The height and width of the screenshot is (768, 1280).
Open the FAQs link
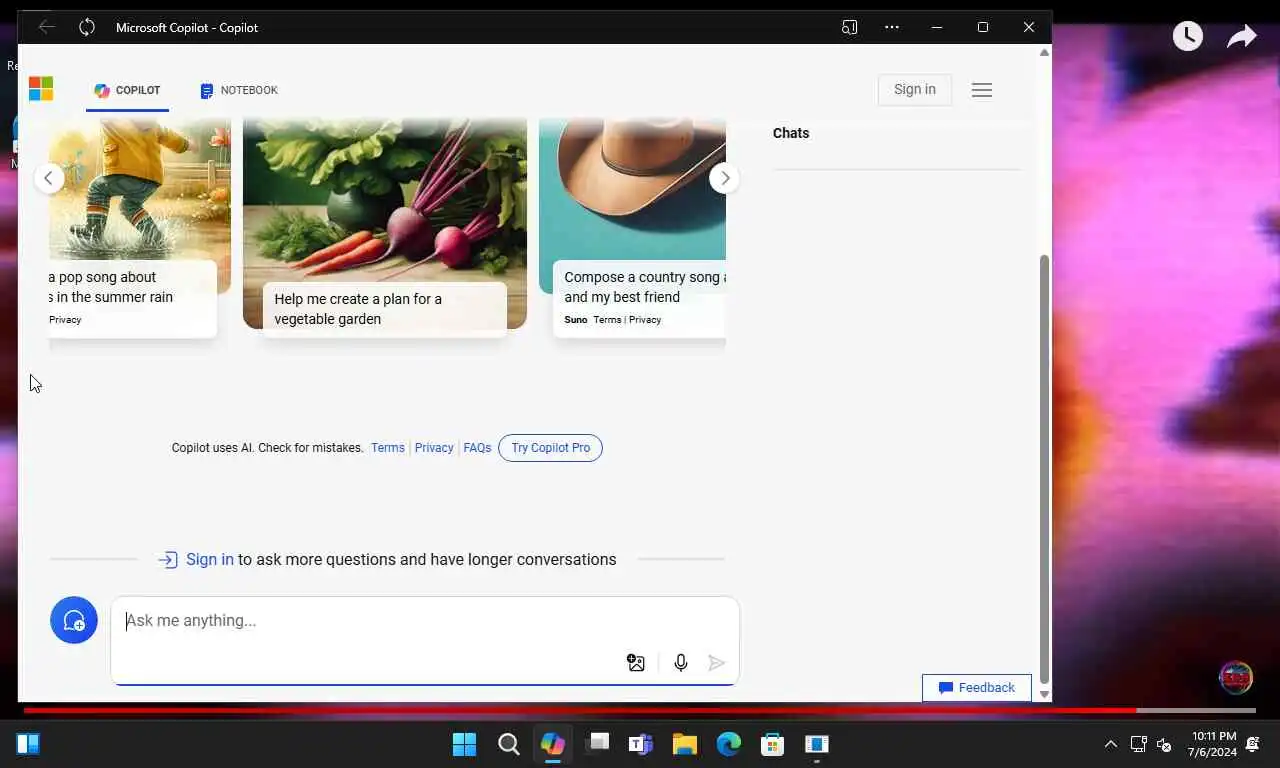(x=477, y=448)
